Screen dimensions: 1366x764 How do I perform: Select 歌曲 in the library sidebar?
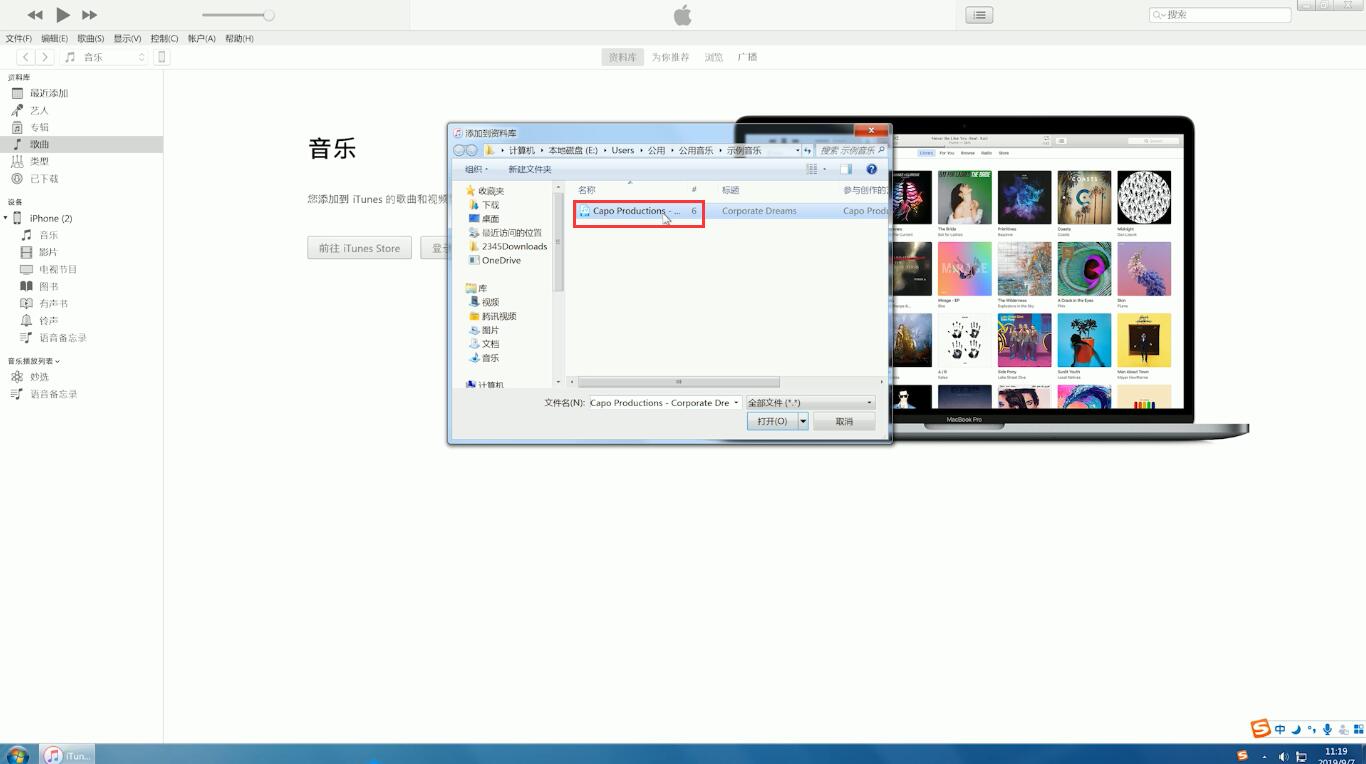click(x=81, y=144)
